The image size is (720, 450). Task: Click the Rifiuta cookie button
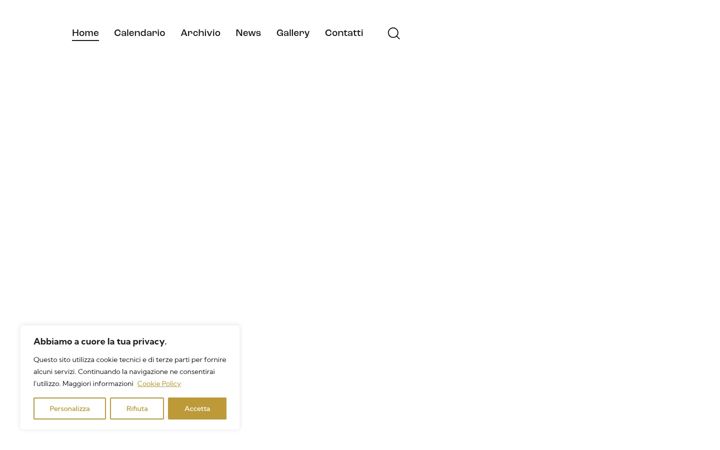[137, 408]
